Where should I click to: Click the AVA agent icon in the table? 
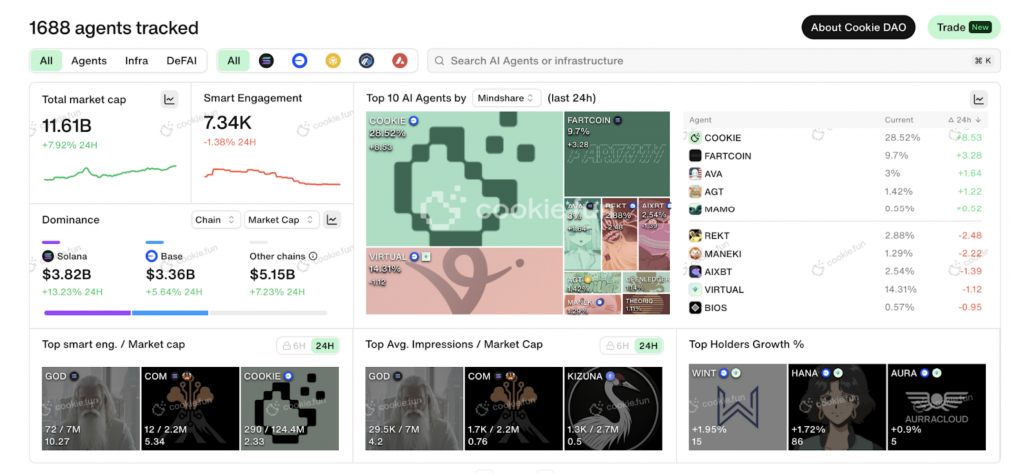click(695, 174)
